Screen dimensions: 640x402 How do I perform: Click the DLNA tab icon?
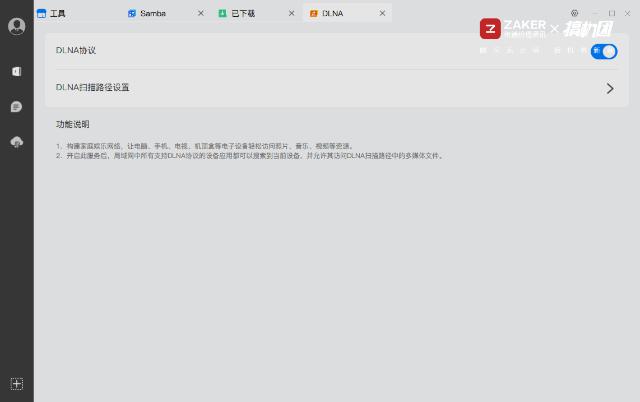[313, 13]
